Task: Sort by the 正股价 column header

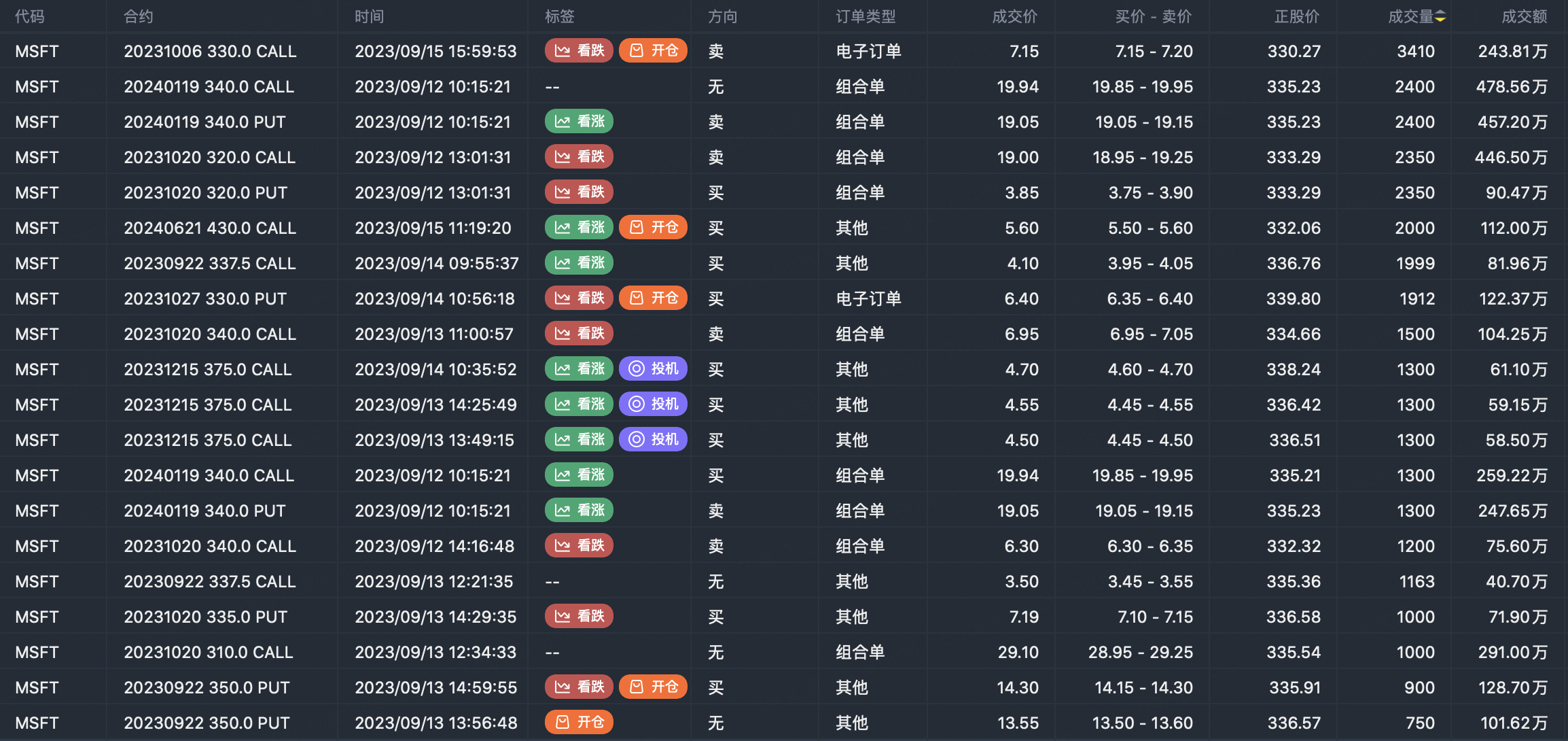Action: [x=1297, y=17]
